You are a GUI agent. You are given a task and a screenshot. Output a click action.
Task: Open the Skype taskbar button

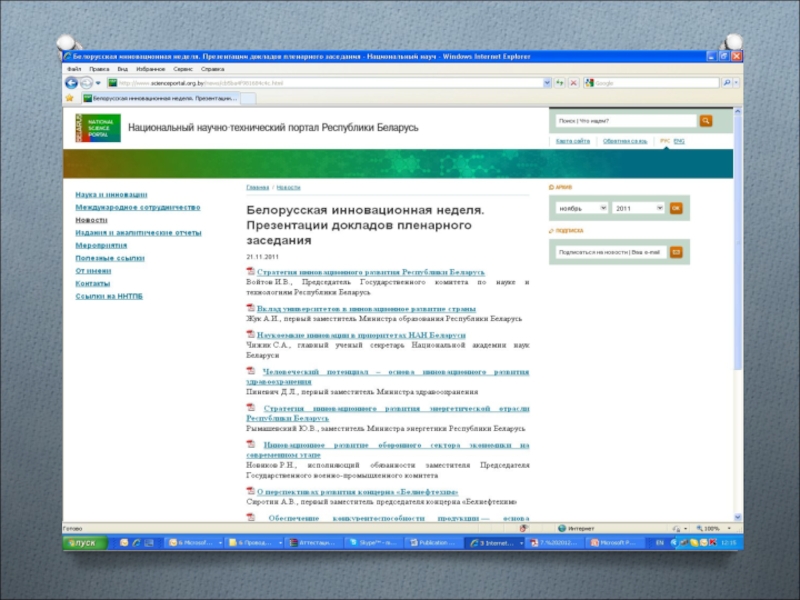point(375,543)
